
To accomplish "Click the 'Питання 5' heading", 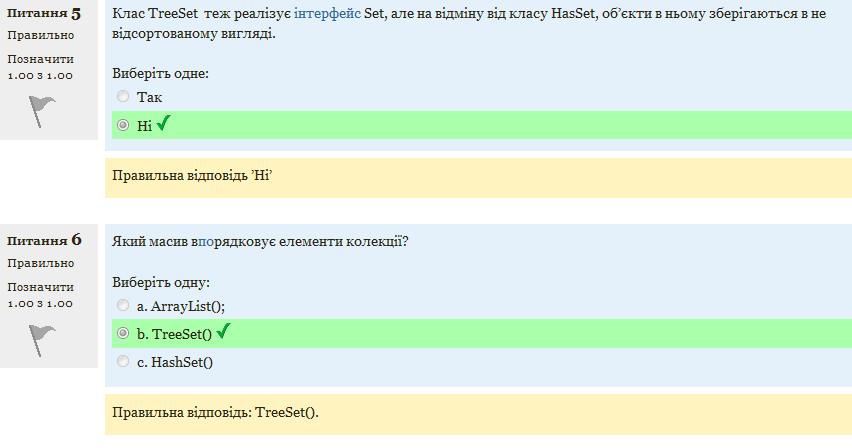I will [x=44, y=13].
